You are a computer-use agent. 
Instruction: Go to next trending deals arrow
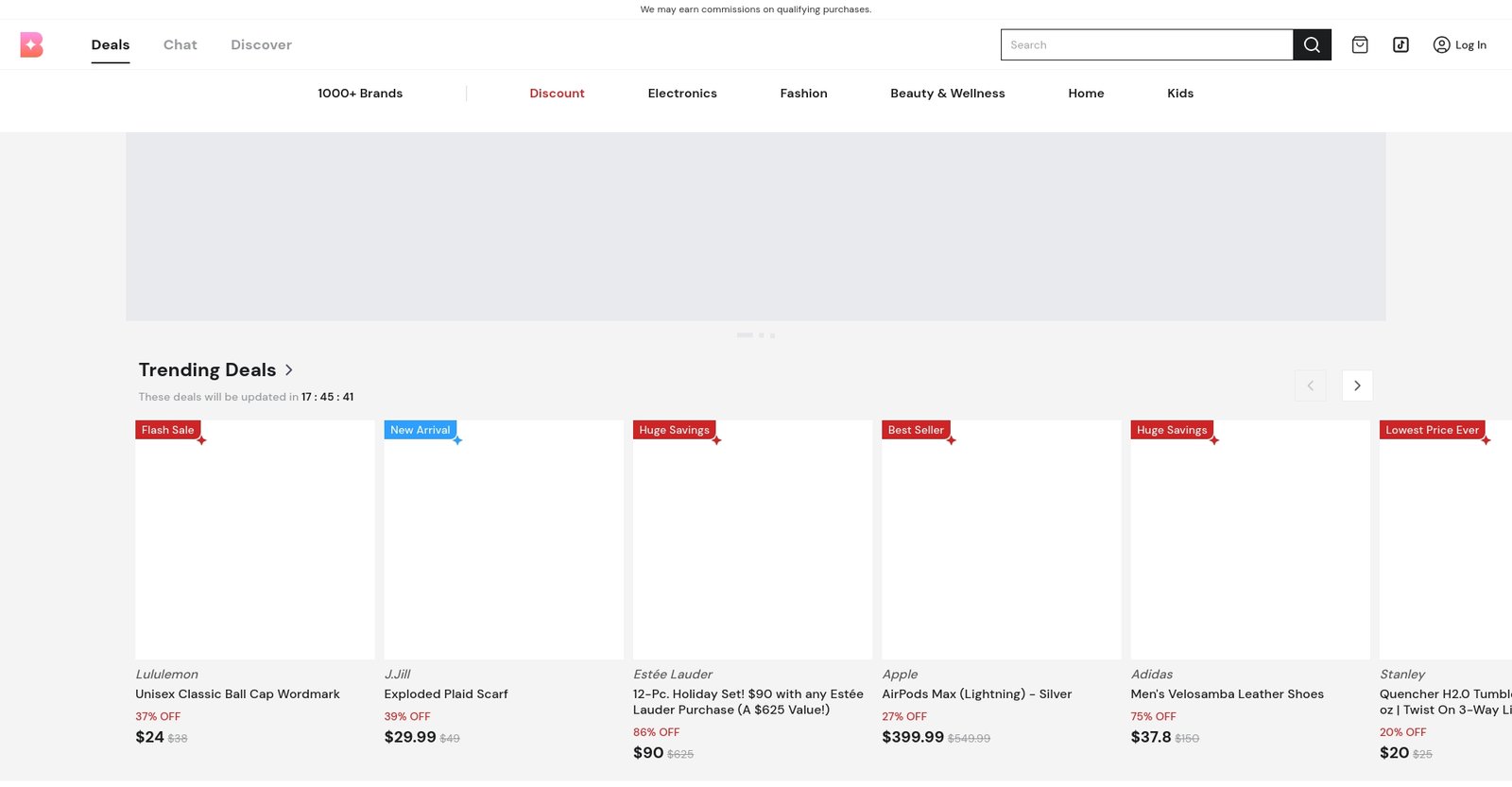point(1357,385)
